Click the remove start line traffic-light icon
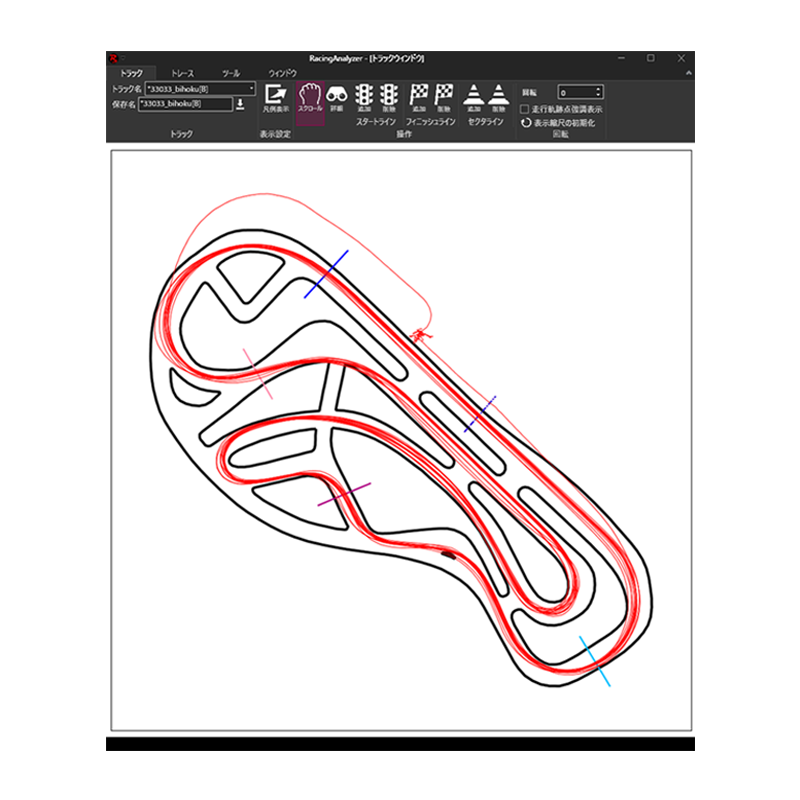This screenshot has height=800, width=800. click(389, 97)
